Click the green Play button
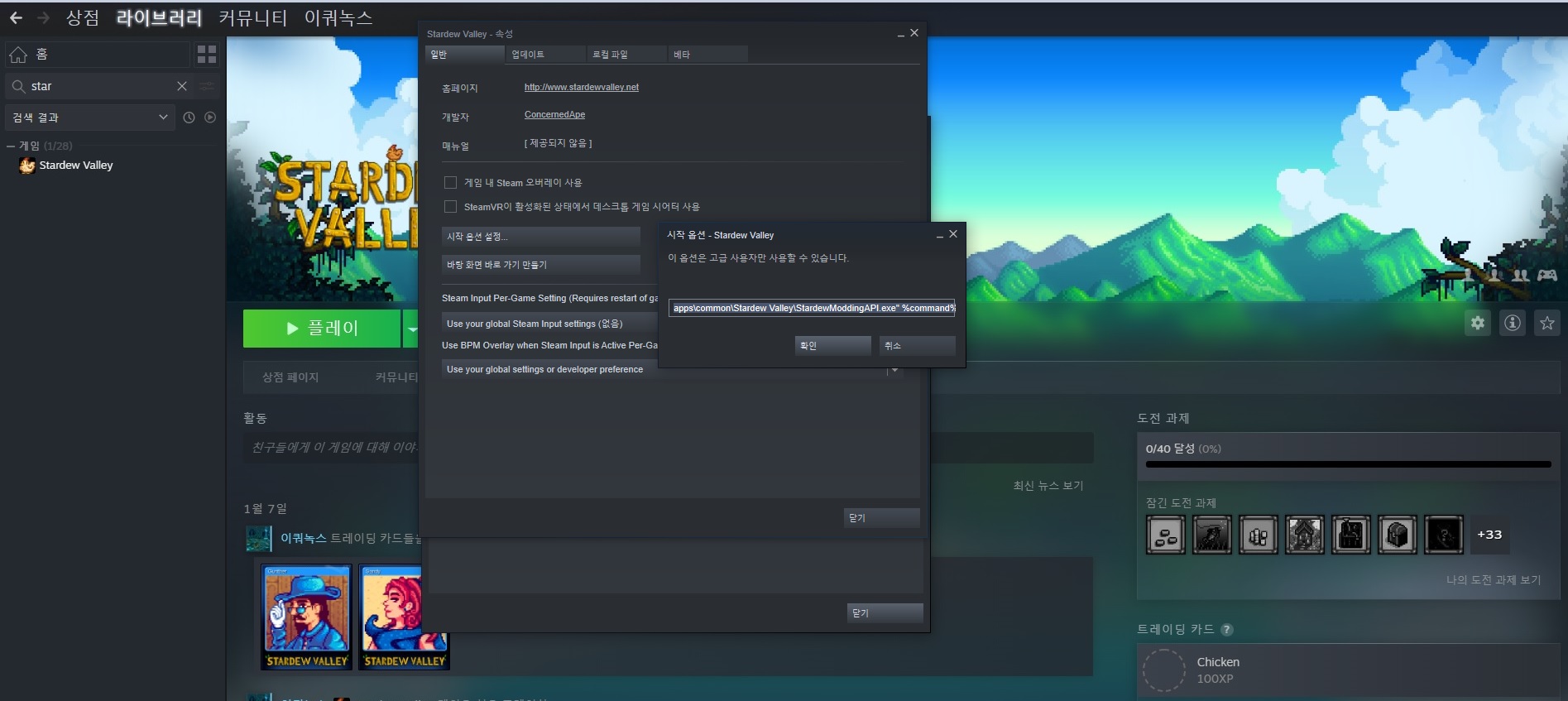1568x701 pixels. coord(322,329)
